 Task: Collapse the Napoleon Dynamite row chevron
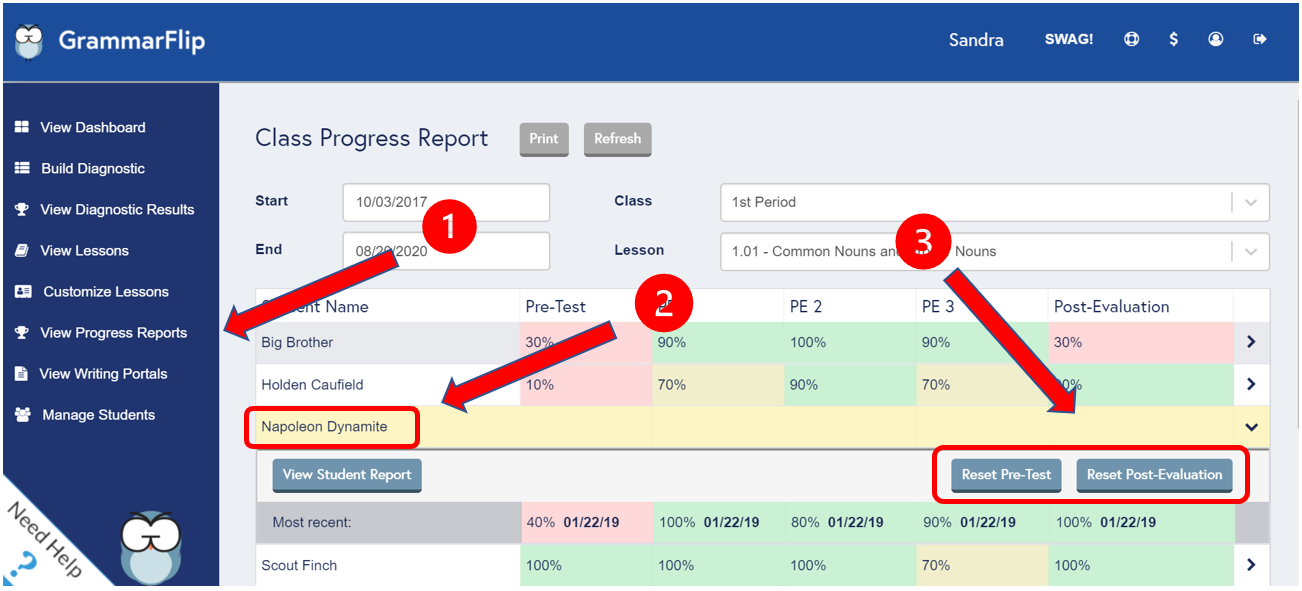[x=1251, y=427]
